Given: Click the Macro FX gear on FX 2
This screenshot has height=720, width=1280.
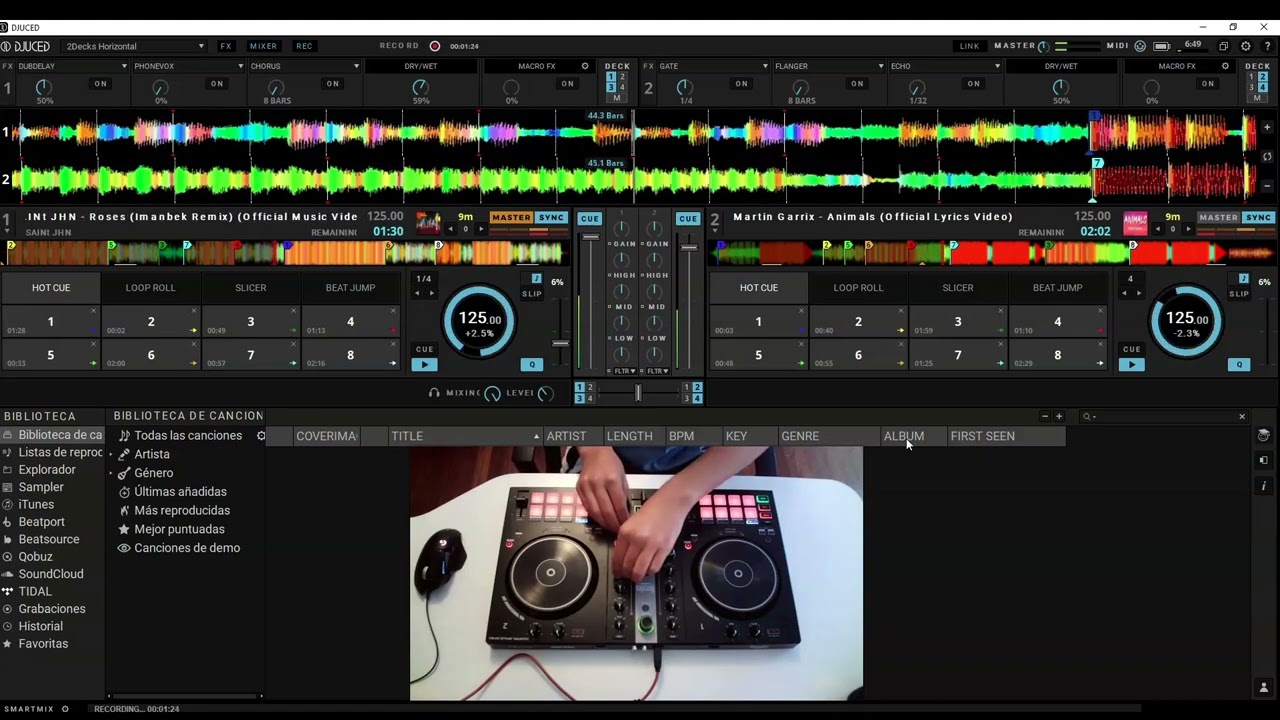Looking at the screenshot, I should click(1225, 66).
